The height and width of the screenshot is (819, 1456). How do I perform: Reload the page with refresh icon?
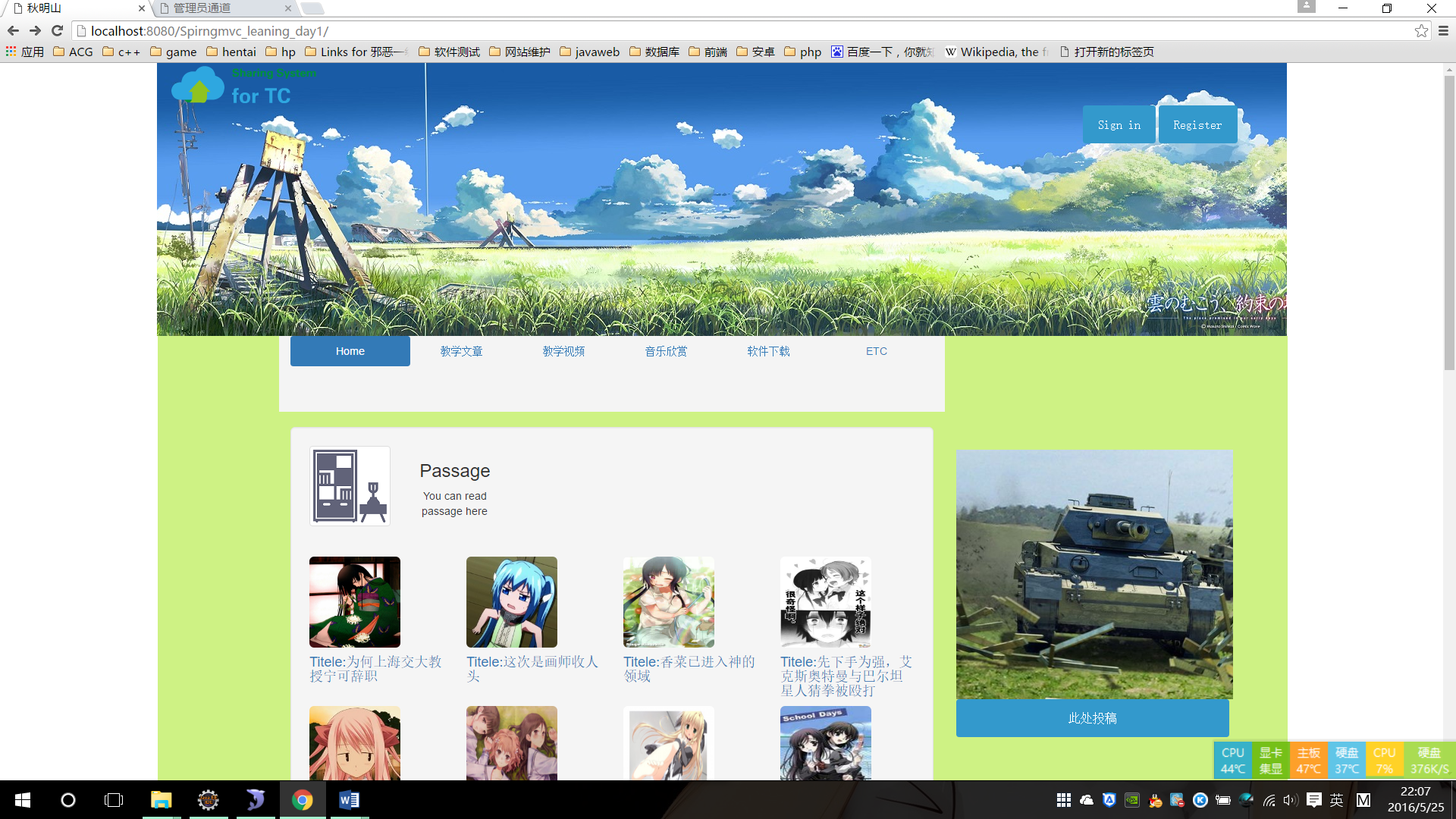57,31
